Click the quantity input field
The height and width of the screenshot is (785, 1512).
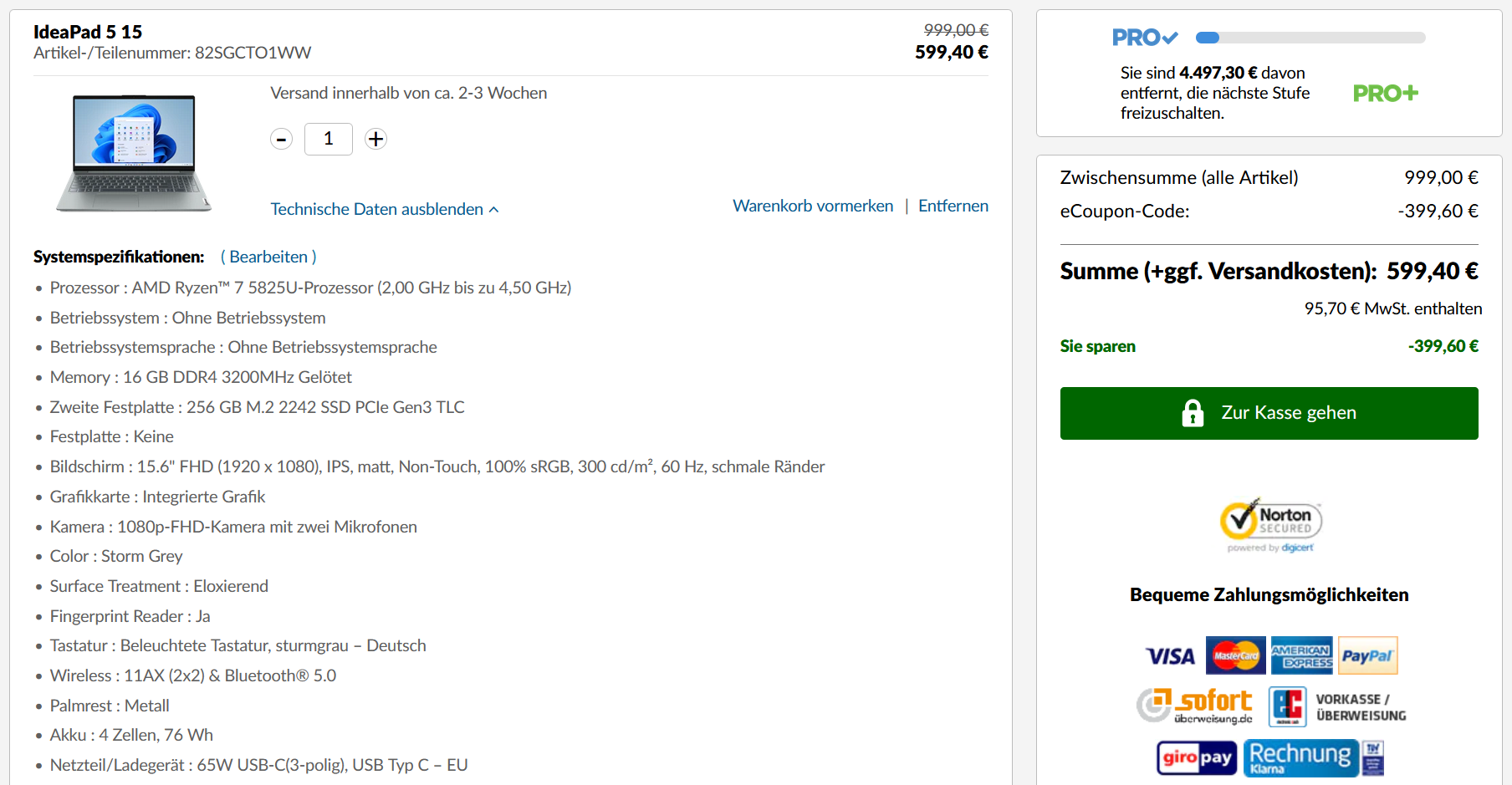[x=329, y=139]
